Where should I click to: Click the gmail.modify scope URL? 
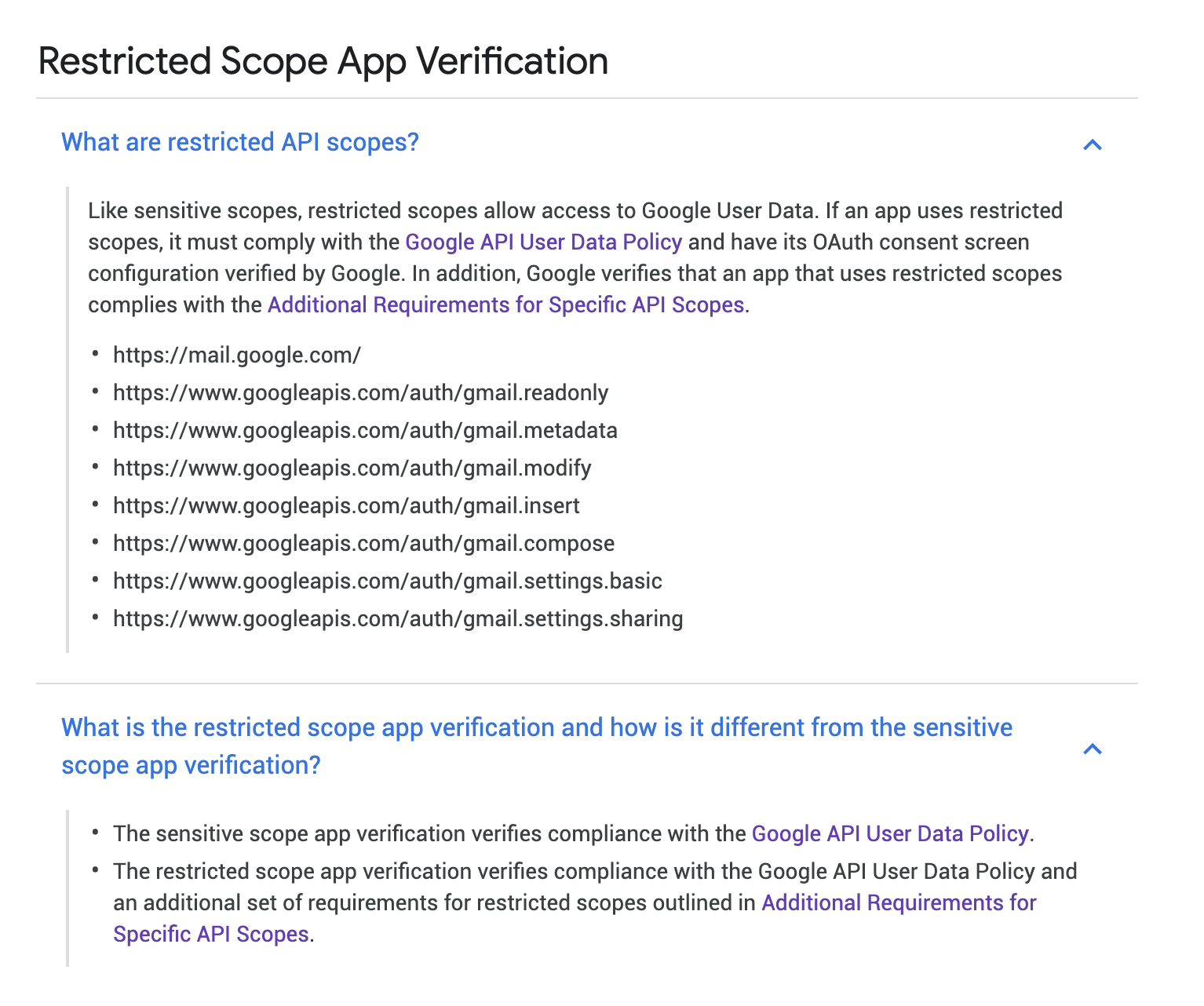click(352, 468)
